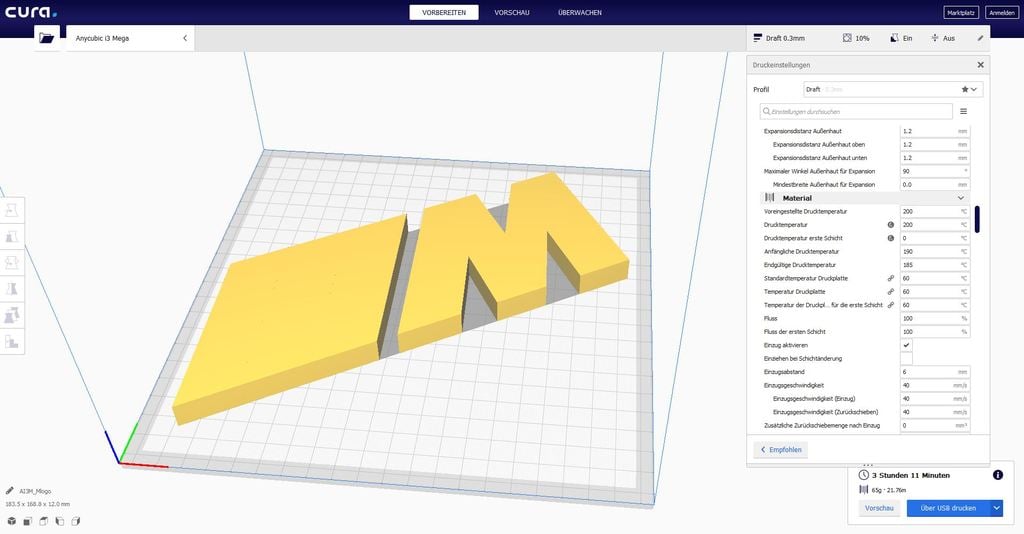Click the Einstellungen durchsuchen search field
The height and width of the screenshot is (534, 1024).
point(856,112)
